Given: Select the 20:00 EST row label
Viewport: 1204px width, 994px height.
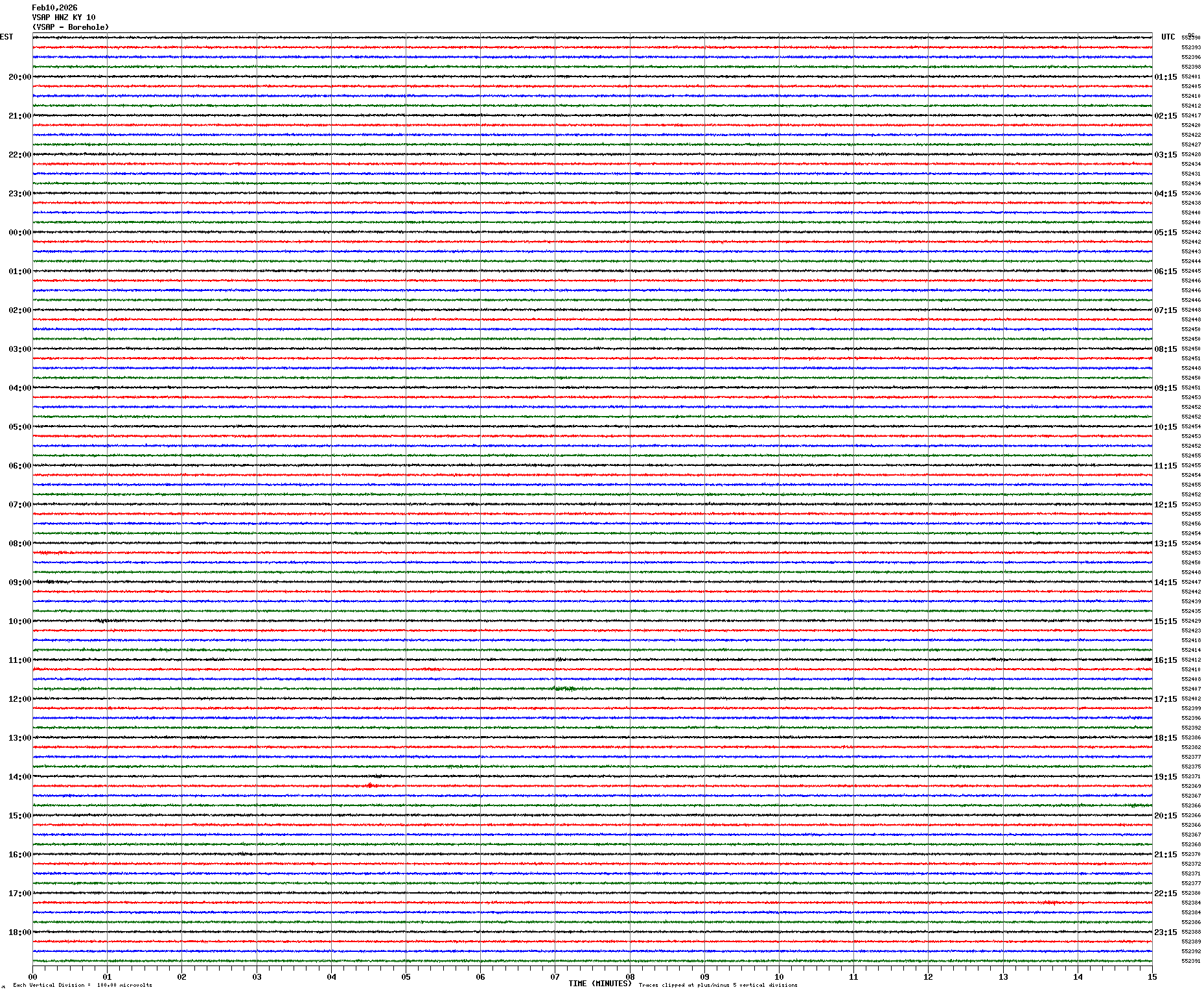Looking at the screenshot, I should click(19, 77).
